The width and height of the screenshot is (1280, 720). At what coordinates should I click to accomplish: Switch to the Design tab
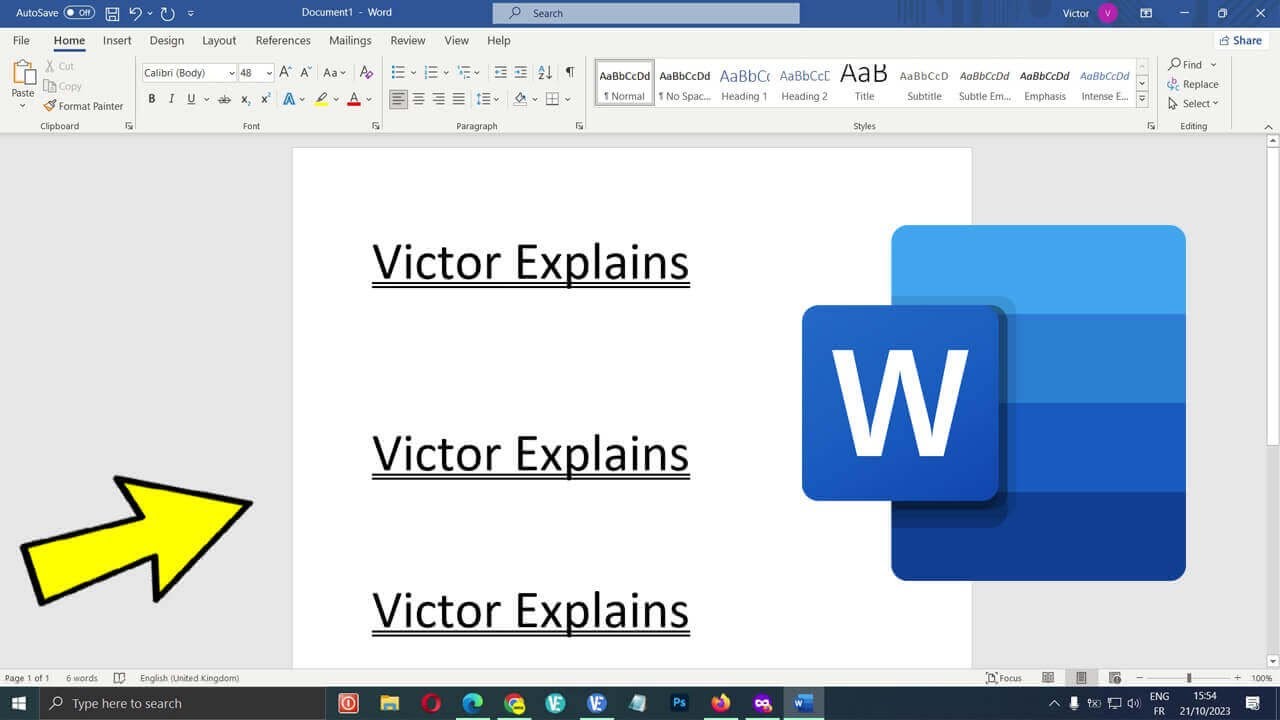click(x=167, y=41)
